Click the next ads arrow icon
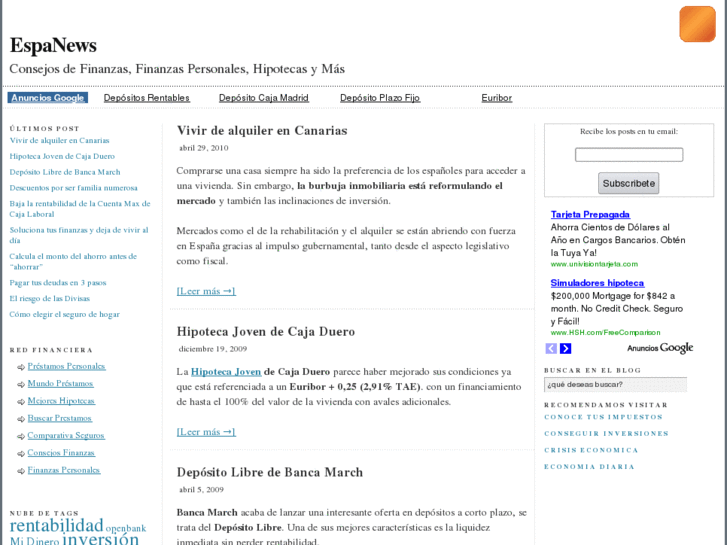The image size is (727, 545). pos(565,348)
